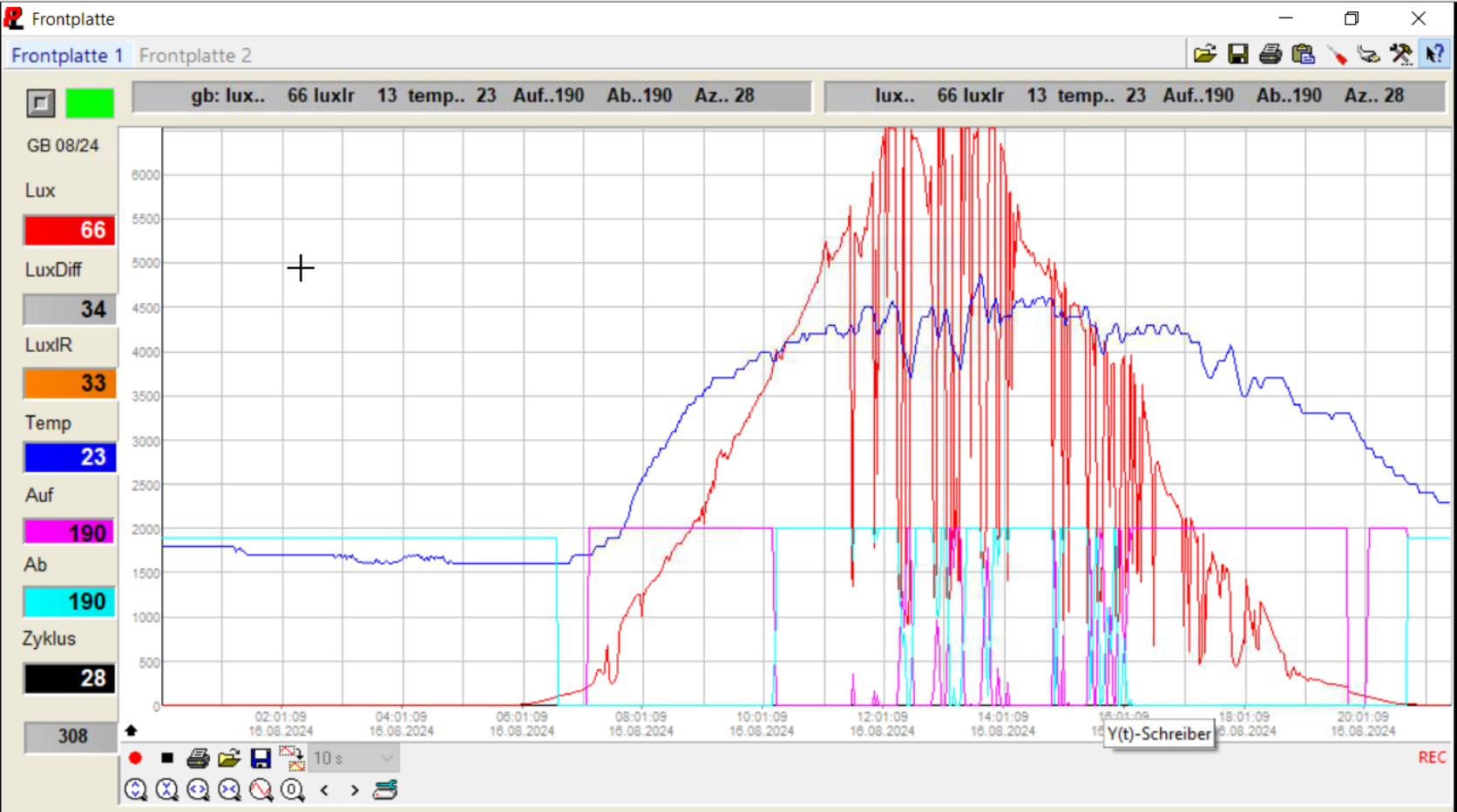The width and height of the screenshot is (1457, 812).
Task: Click the green status LED indicator
Action: point(90,103)
